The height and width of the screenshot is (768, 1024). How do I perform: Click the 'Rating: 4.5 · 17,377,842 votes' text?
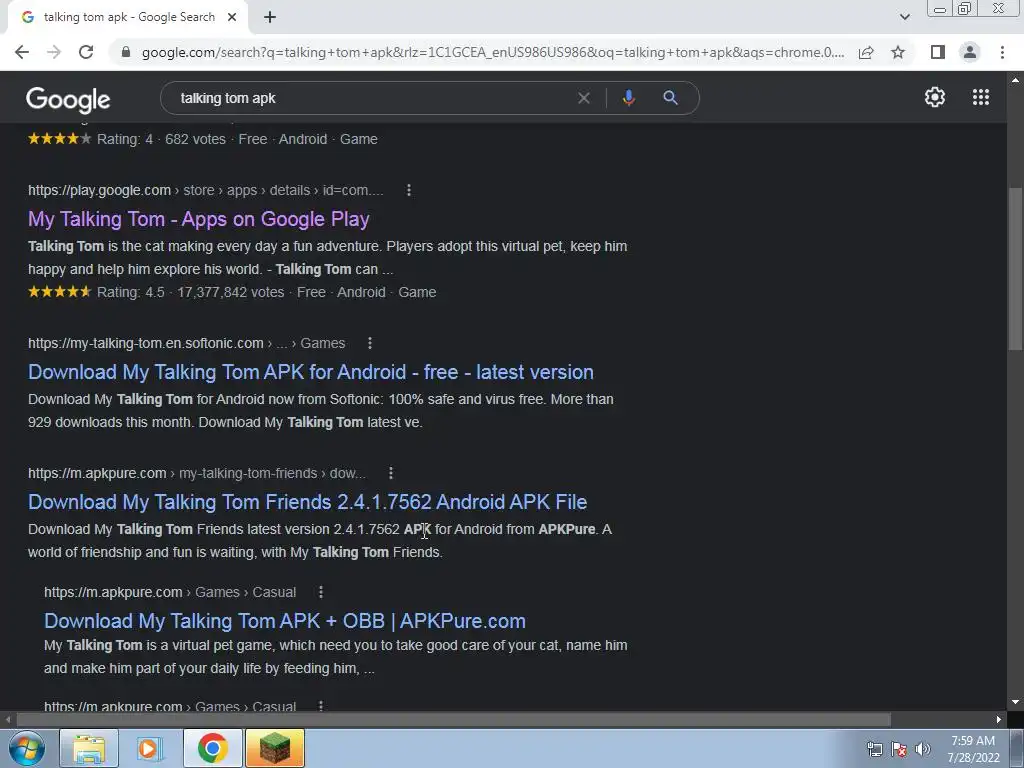point(191,292)
